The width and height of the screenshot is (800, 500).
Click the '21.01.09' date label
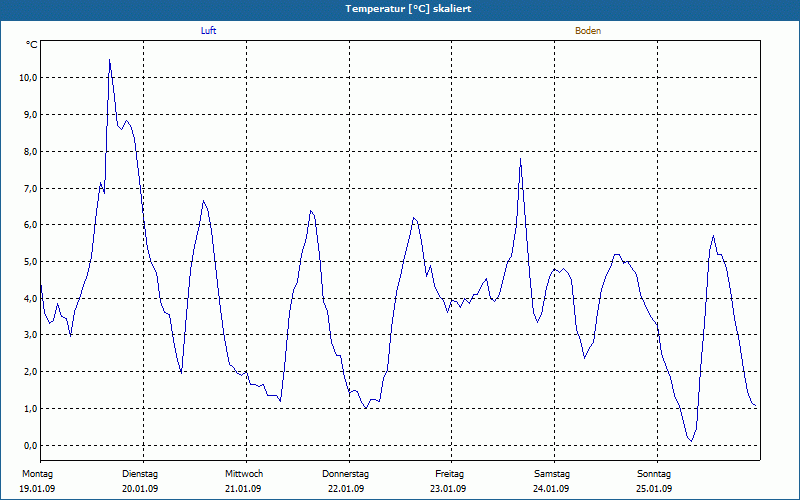[243, 488]
